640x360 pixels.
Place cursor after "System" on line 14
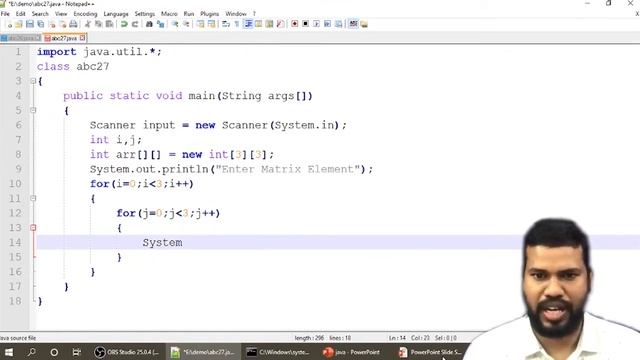click(x=183, y=242)
